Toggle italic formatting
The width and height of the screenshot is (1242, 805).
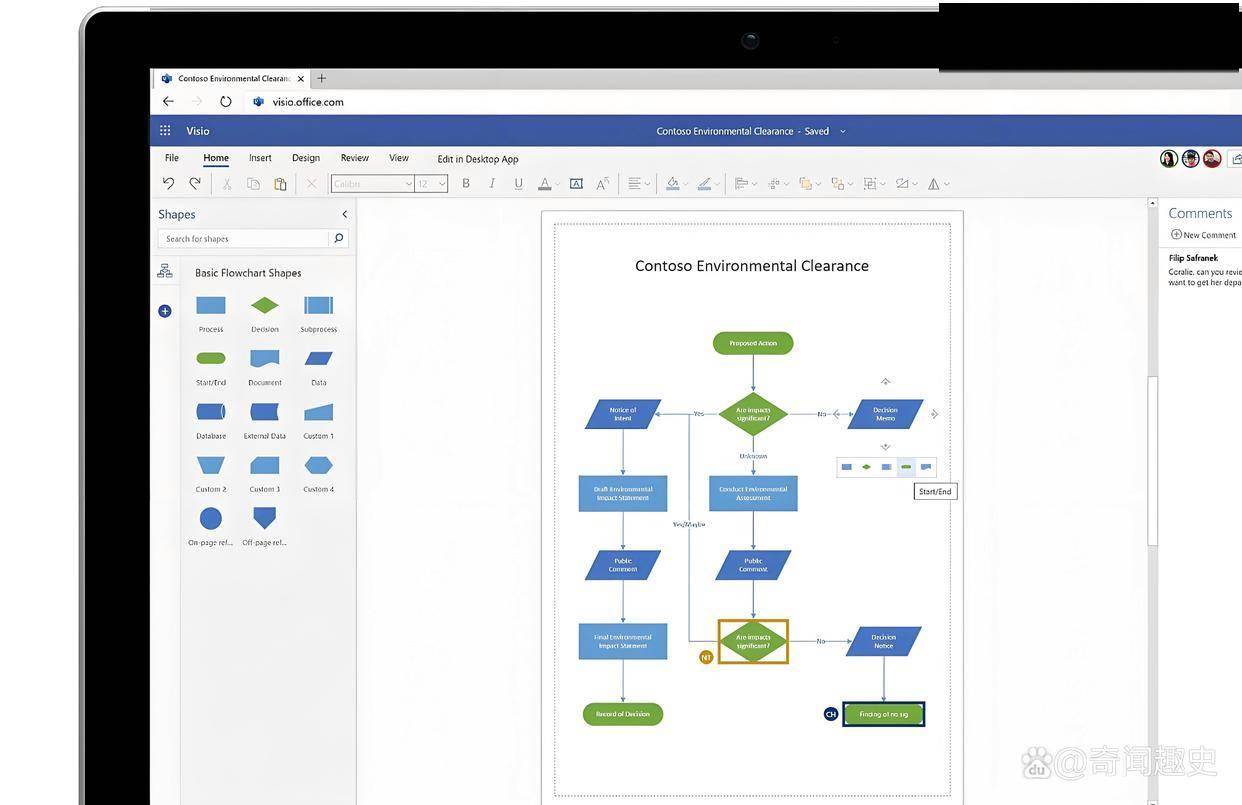(x=492, y=184)
